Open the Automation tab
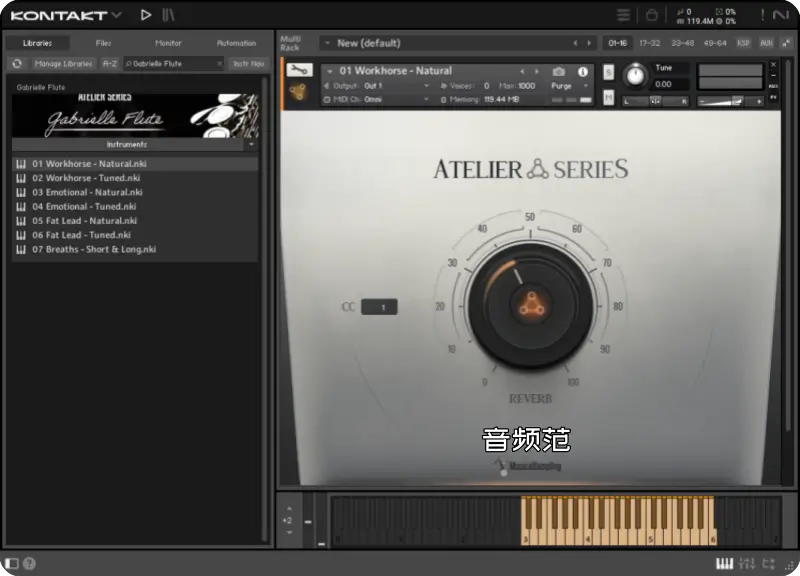 click(x=236, y=43)
